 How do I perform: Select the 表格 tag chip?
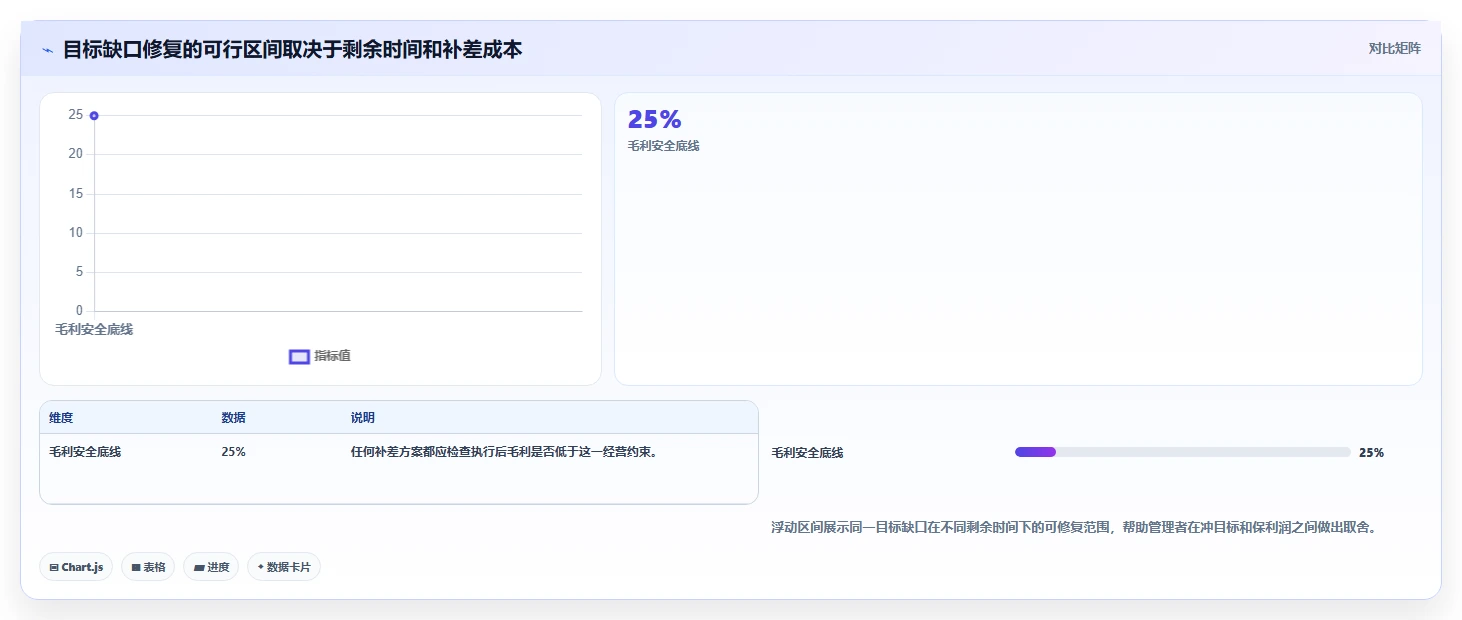[148, 567]
